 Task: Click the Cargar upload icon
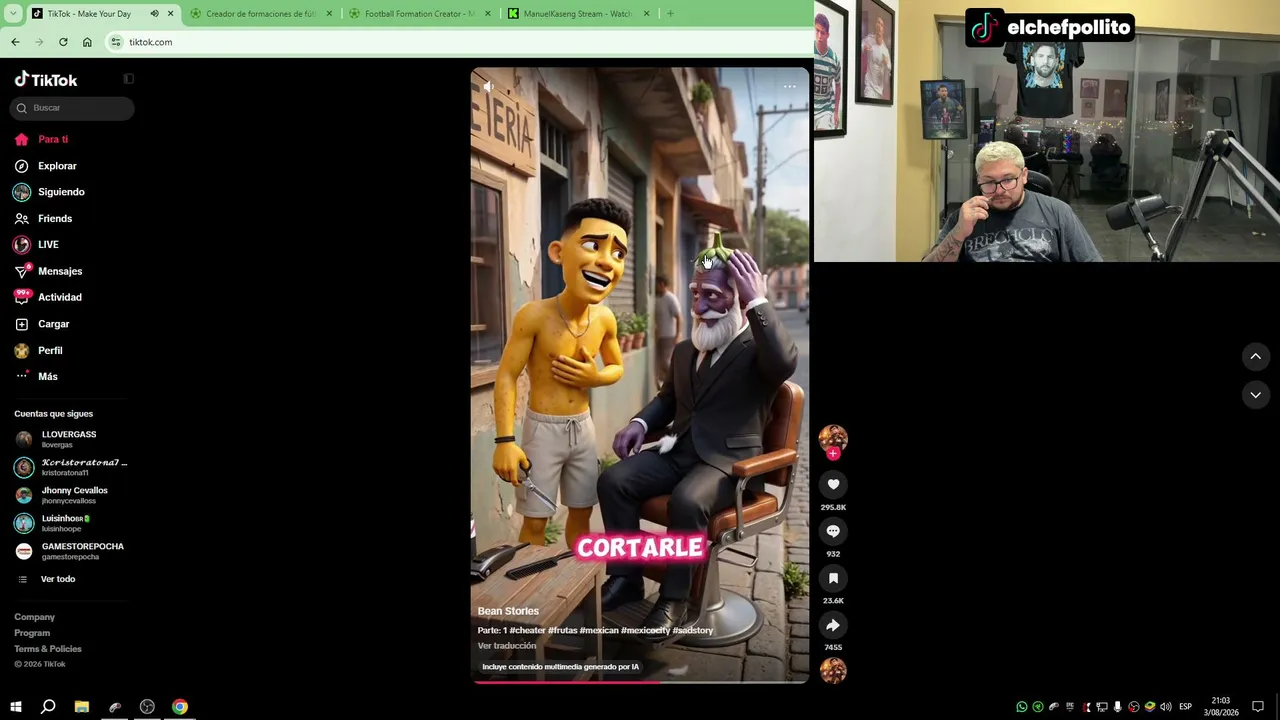(21, 324)
